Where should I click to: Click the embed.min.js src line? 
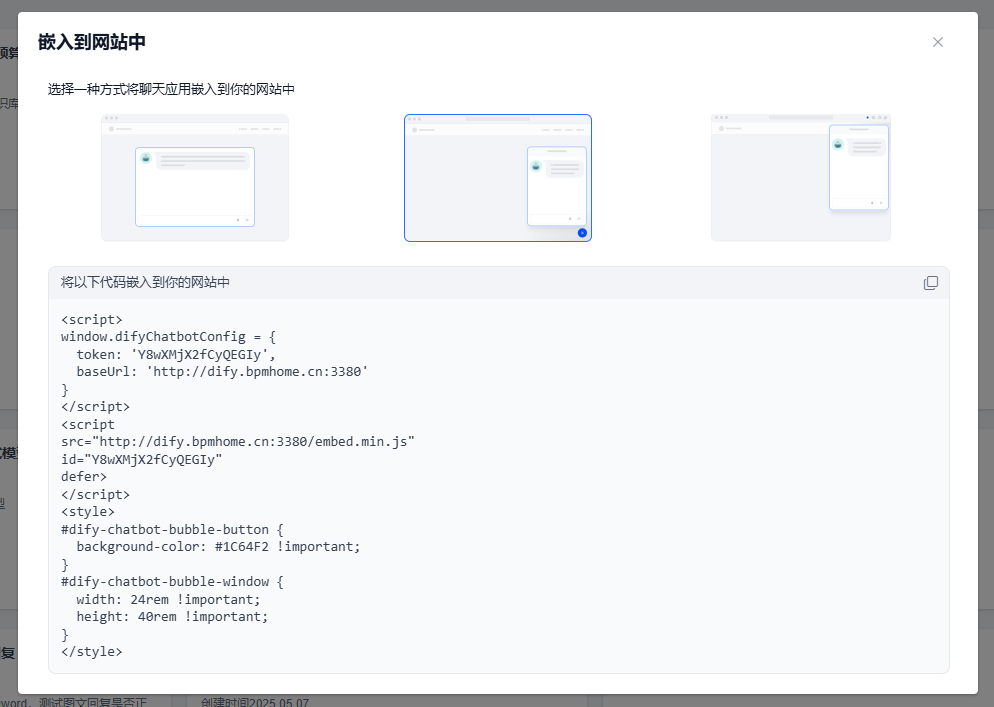[x=238, y=441]
